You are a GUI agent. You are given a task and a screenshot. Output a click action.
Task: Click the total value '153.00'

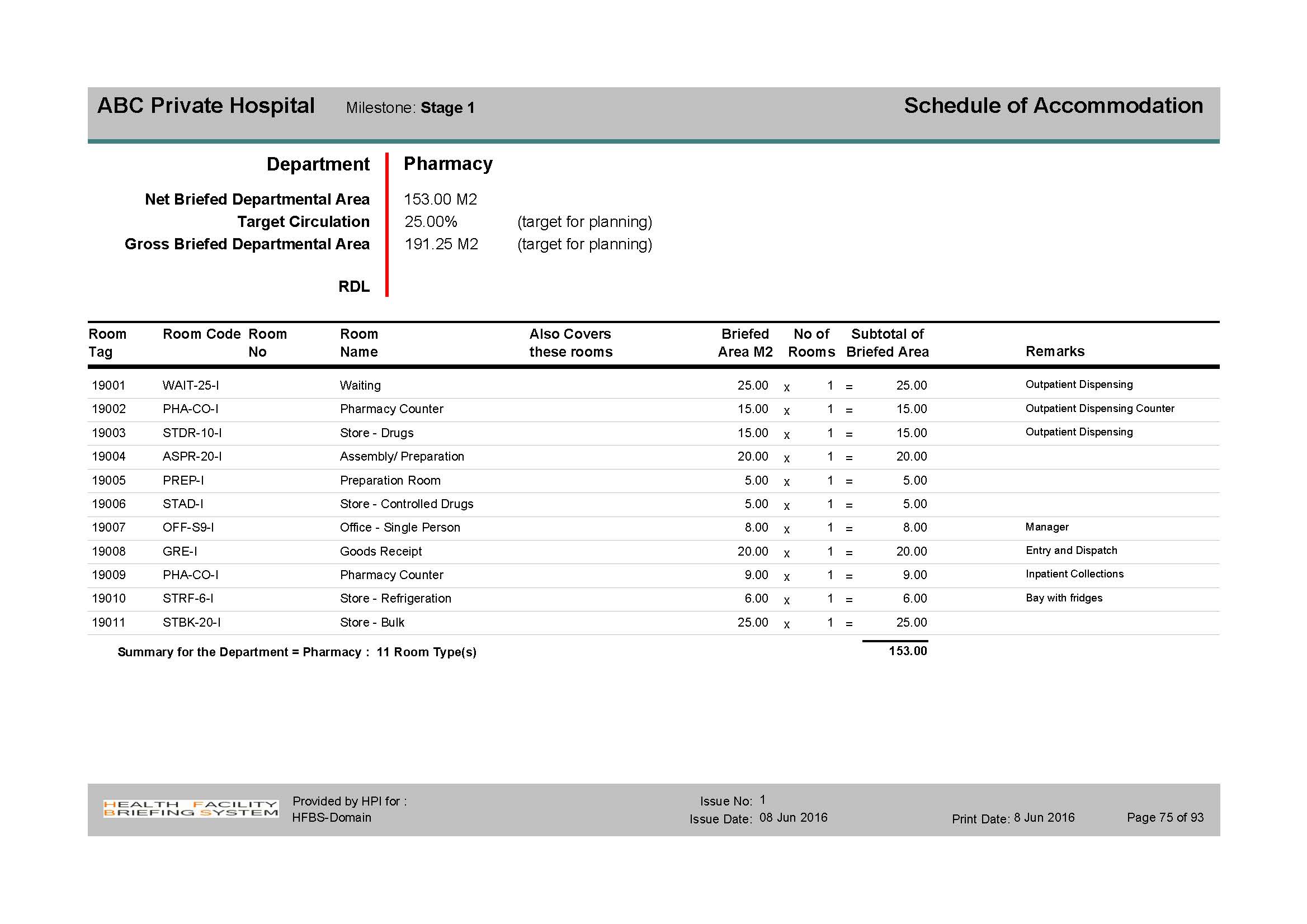908,651
